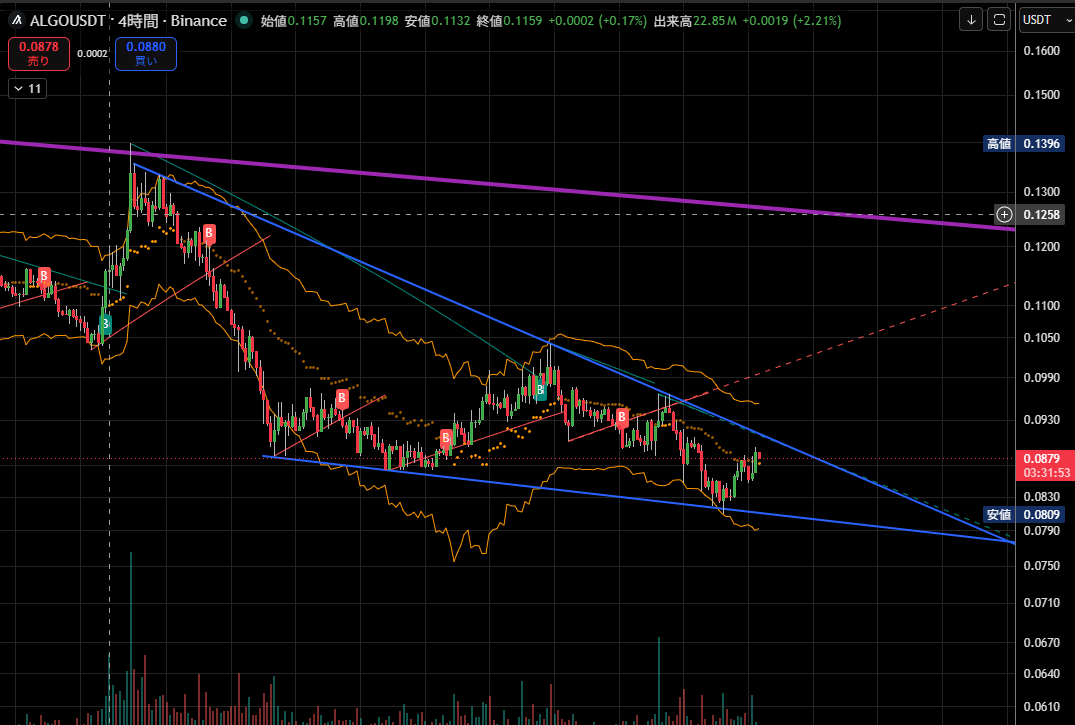Click the 0.1500 price scale label
Screen dimensions: 1075x725
(1041, 95)
